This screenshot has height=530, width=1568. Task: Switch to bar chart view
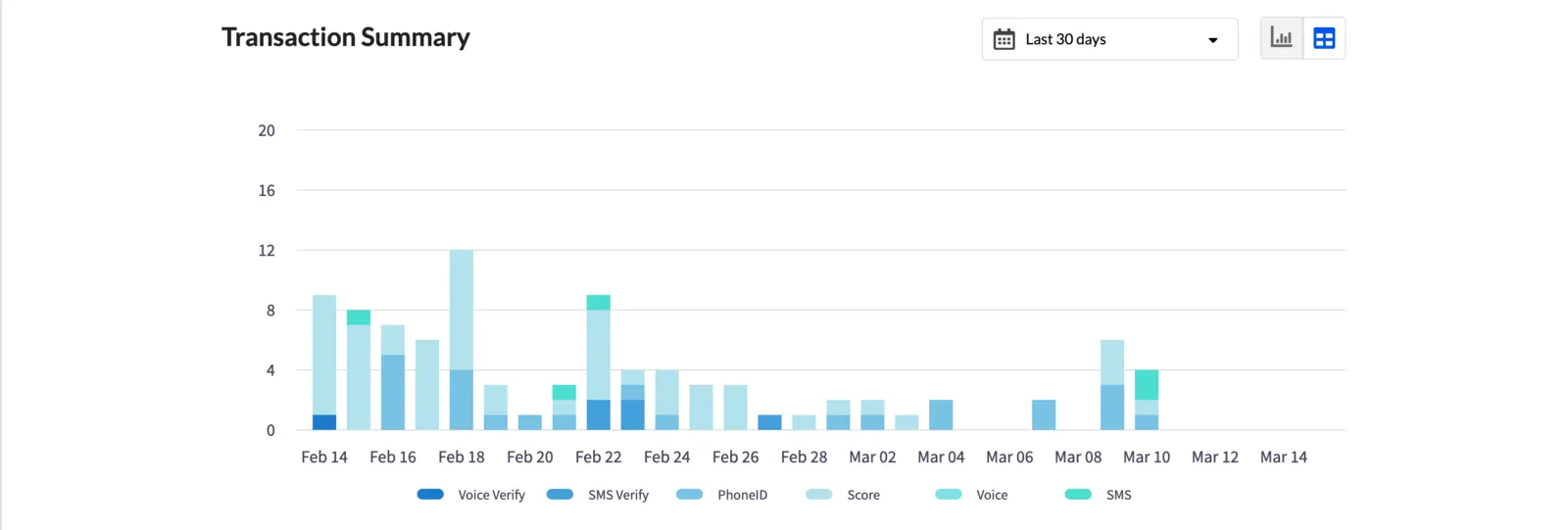coord(1281,38)
